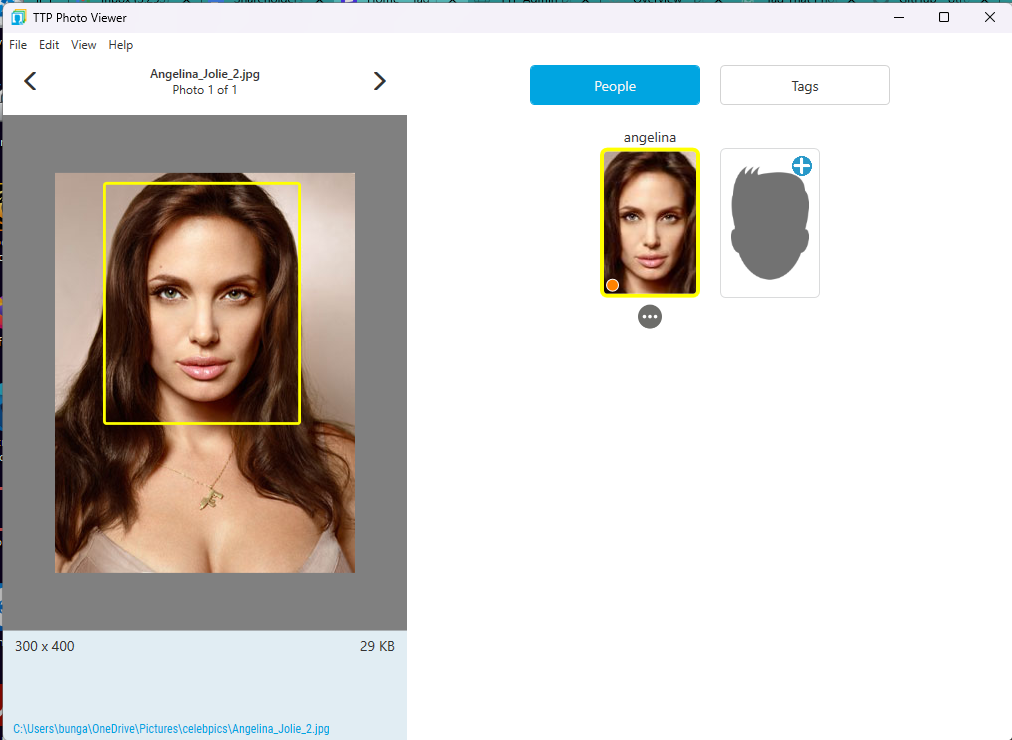Click the filename Angelina_Jolie_2.jpg

(204, 72)
